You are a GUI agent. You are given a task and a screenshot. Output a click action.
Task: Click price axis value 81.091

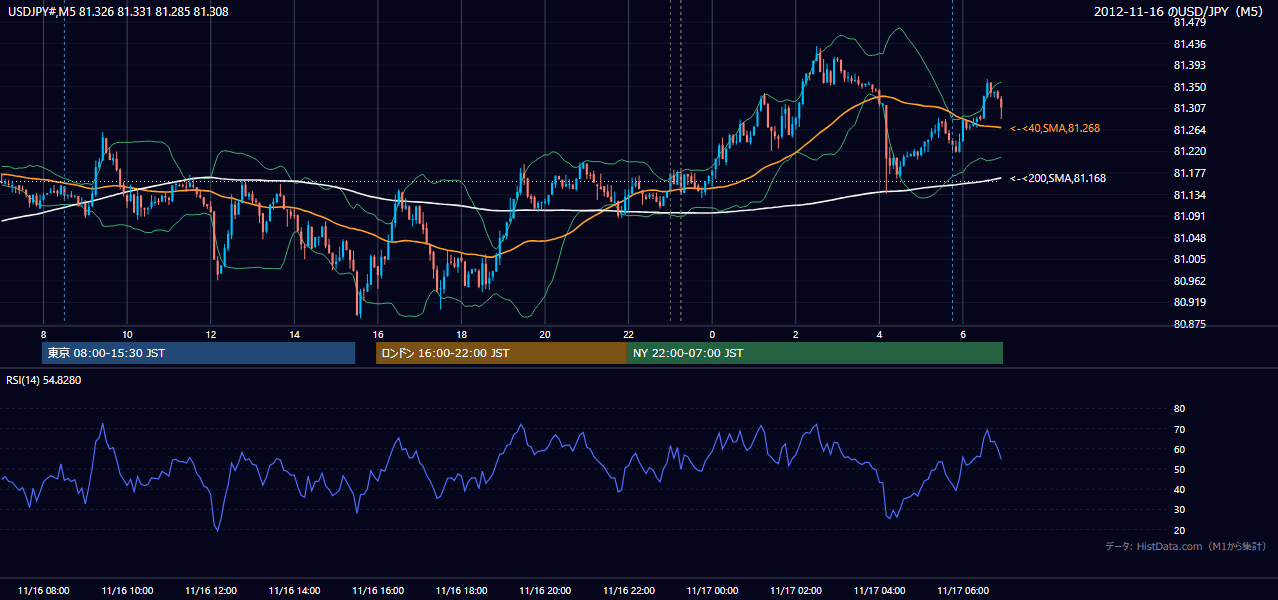(1190, 216)
